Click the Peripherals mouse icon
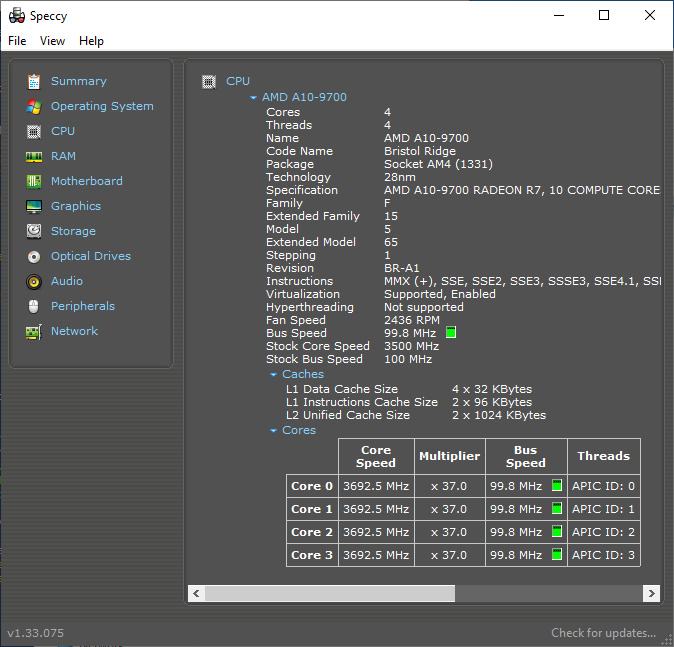Image resolution: width=674 pixels, height=647 pixels. coord(34,306)
